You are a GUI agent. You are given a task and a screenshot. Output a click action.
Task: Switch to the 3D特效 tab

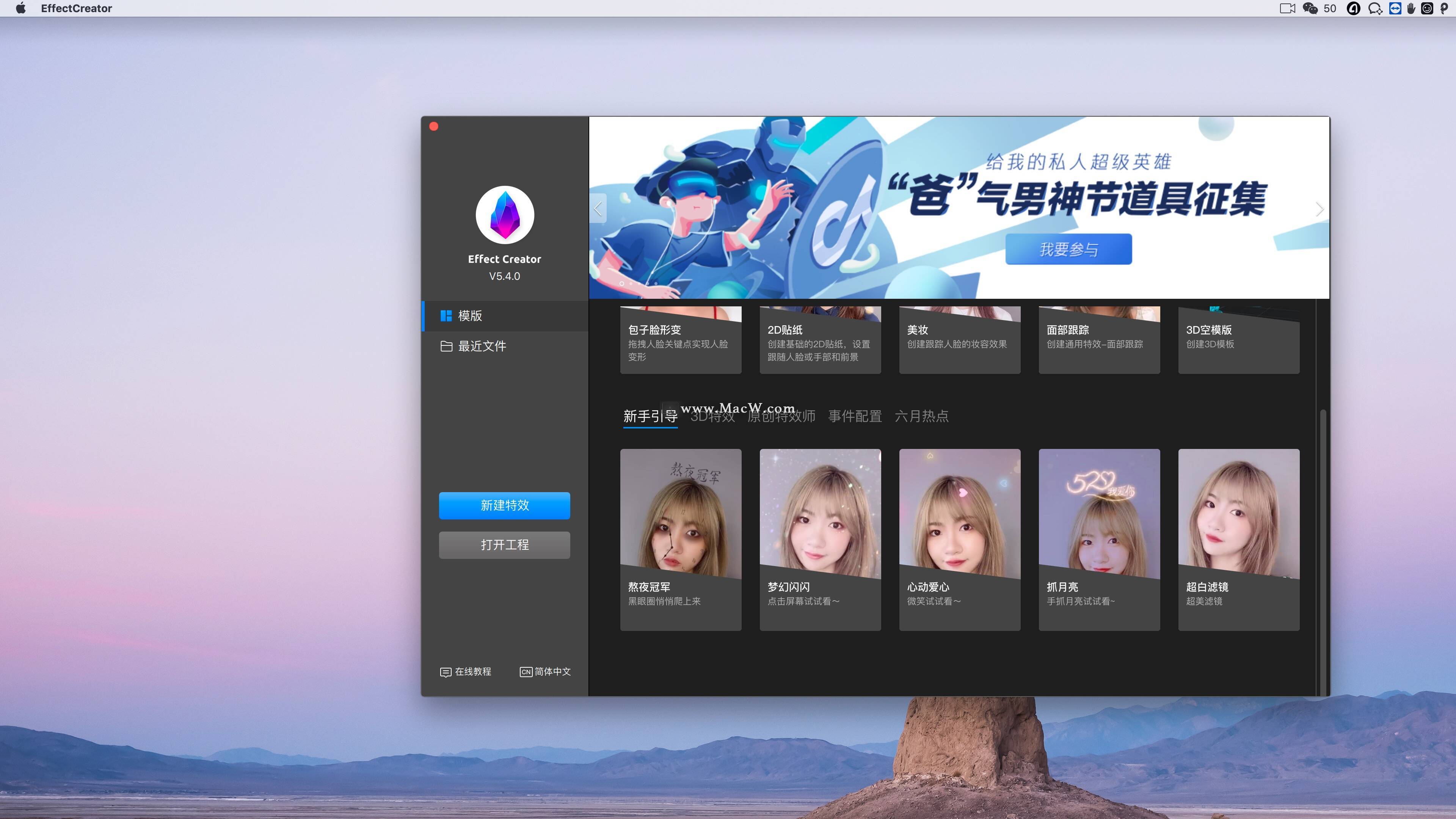(712, 417)
